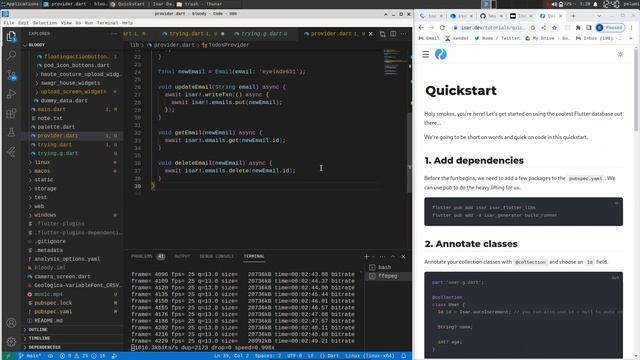This screenshot has width=640, height=360.
Task: Expand the linux folder
Action: pyautogui.click(x=42, y=162)
